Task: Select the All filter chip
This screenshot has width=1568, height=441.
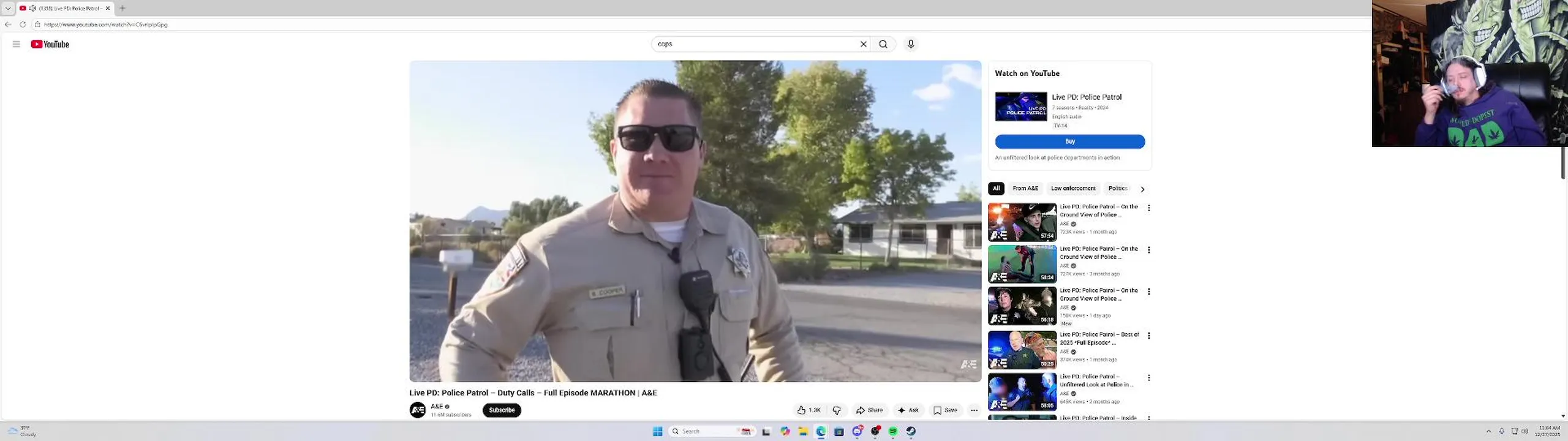Action: point(996,189)
